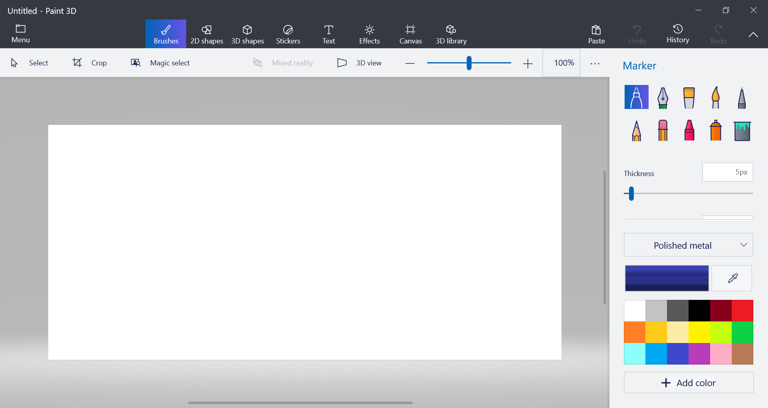Open the three-dot more options menu
Viewport: 768px width, 408px height.
pos(595,63)
